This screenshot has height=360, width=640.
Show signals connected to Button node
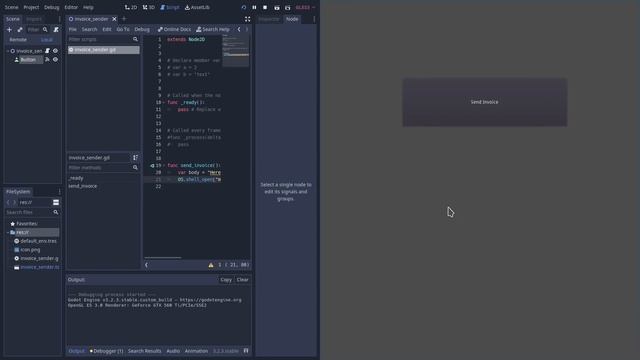[x=47, y=60]
